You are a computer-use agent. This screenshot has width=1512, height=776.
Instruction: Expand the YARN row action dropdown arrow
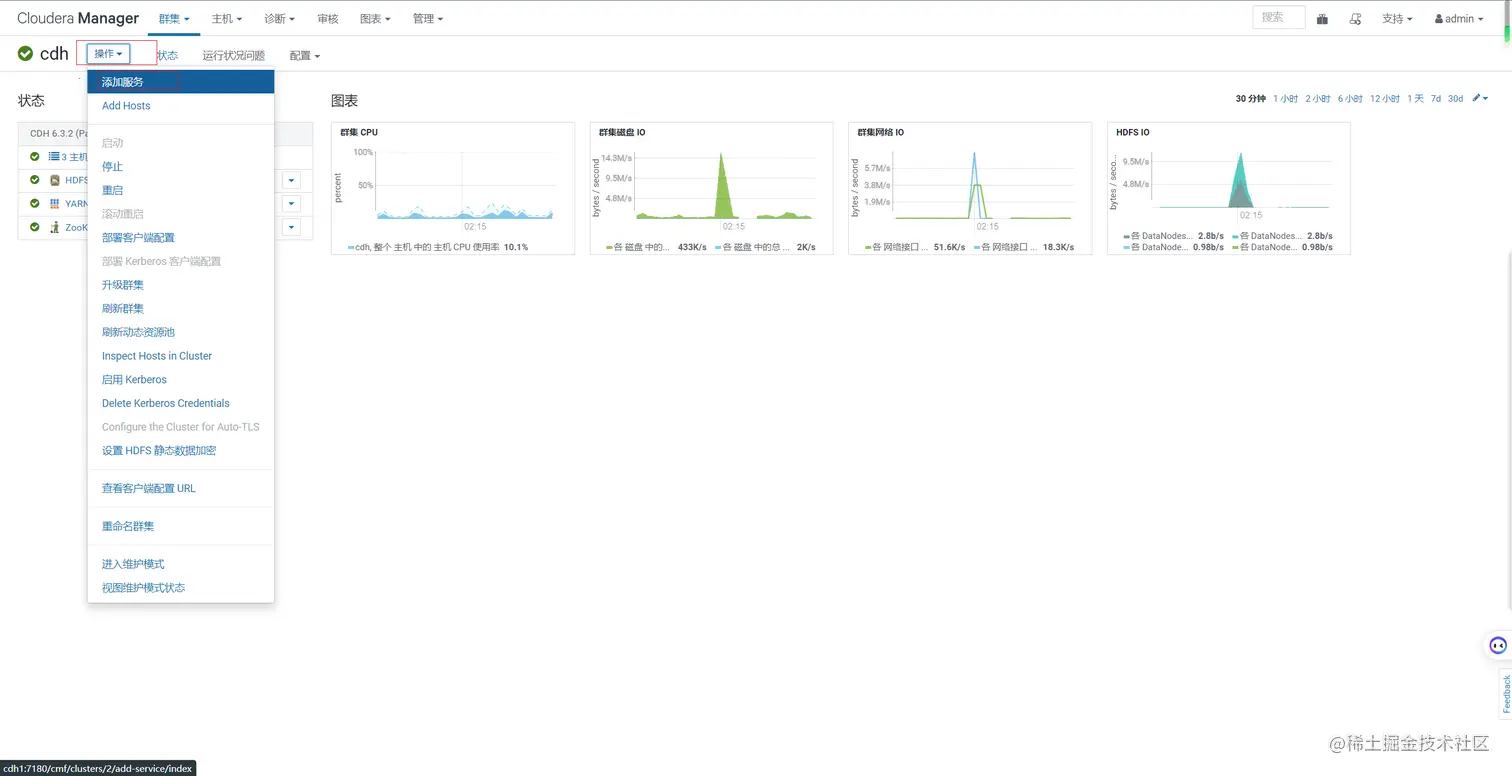coord(291,203)
